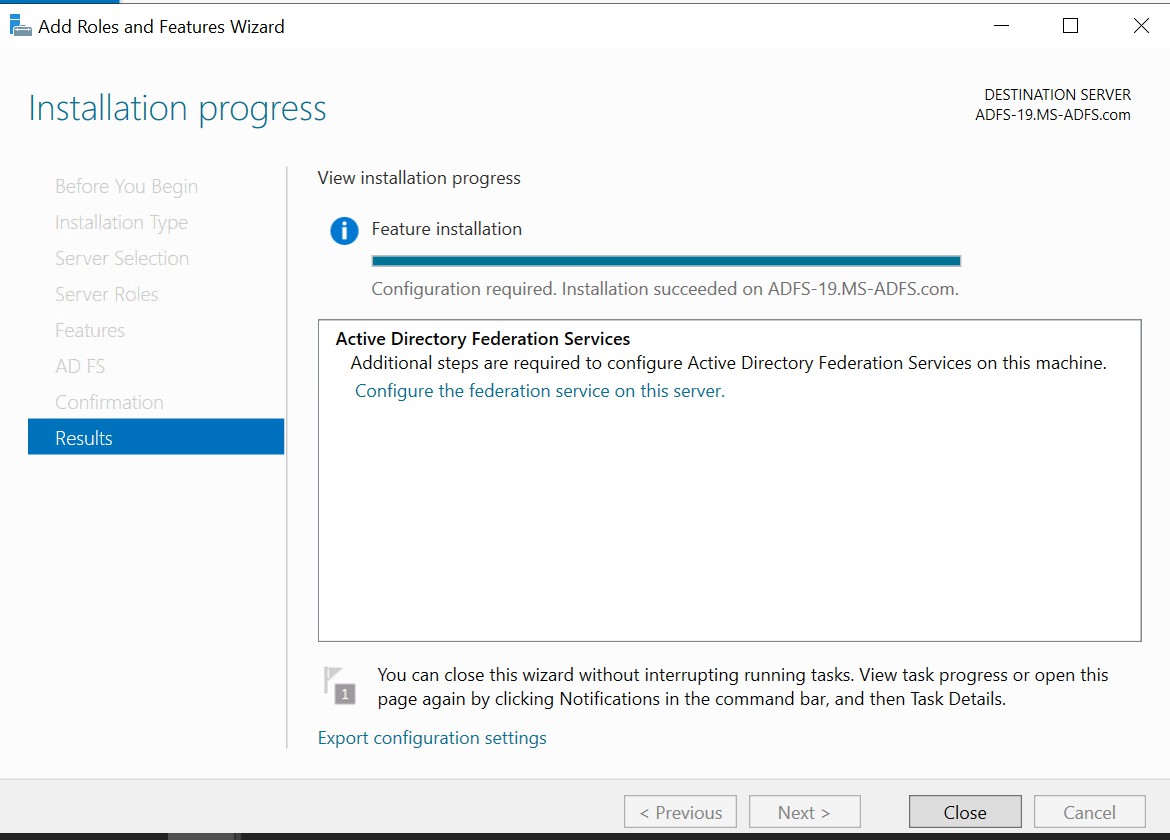Screen dimensions: 1170x840
Task: Minimize the Add Roles and Features Wizard window
Action: pos(1001,26)
